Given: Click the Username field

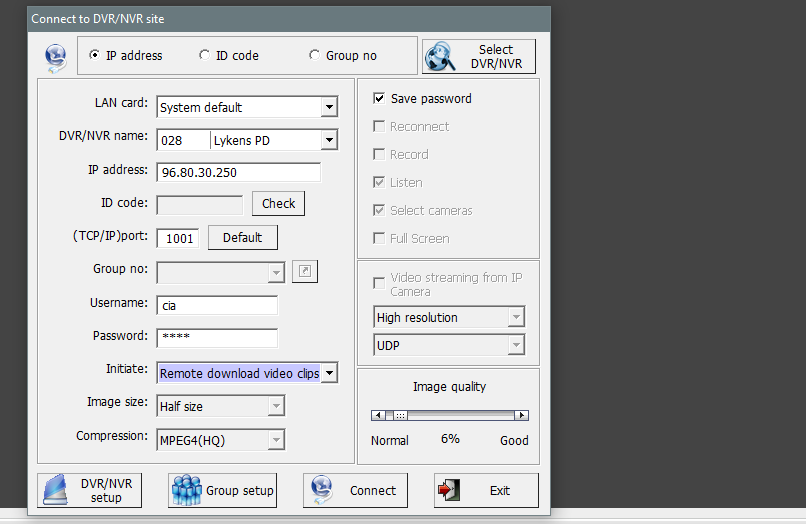Looking at the screenshot, I should [217, 305].
